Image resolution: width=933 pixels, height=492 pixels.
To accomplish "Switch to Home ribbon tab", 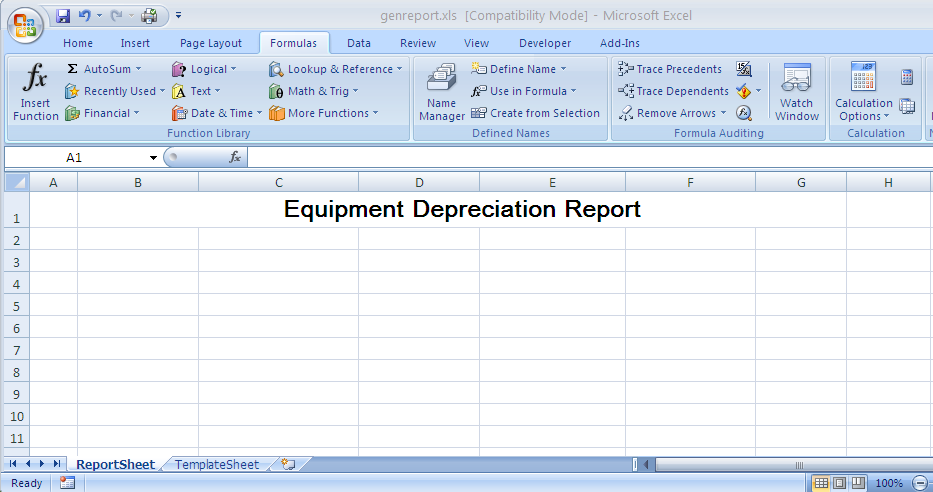I will (78, 43).
